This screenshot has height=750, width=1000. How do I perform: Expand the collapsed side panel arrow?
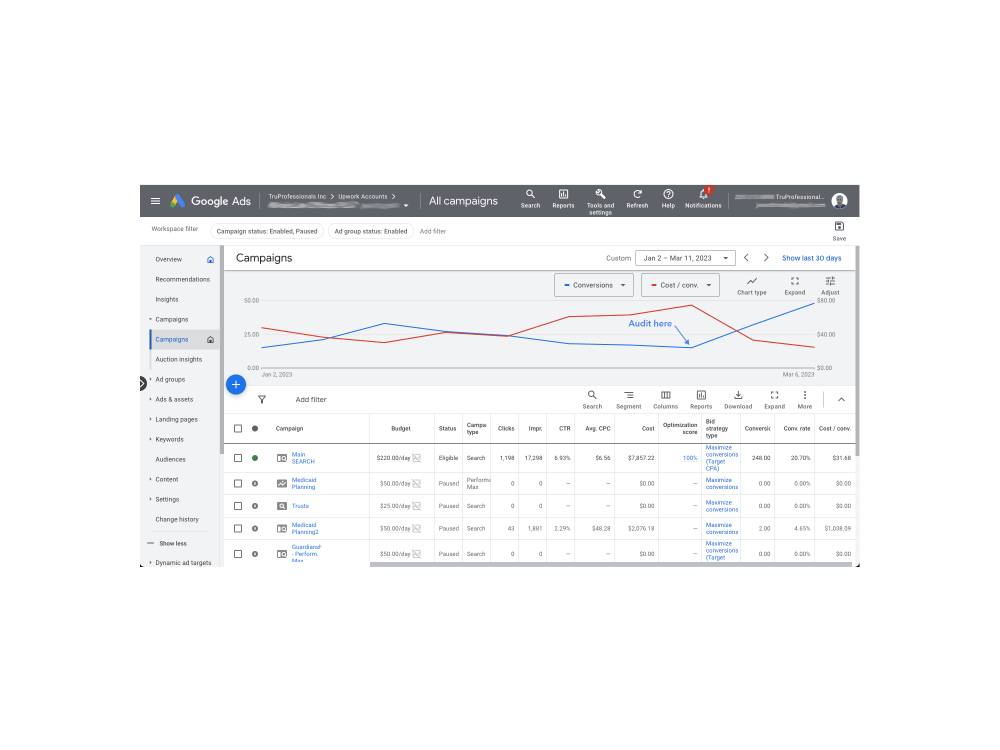tap(143, 383)
